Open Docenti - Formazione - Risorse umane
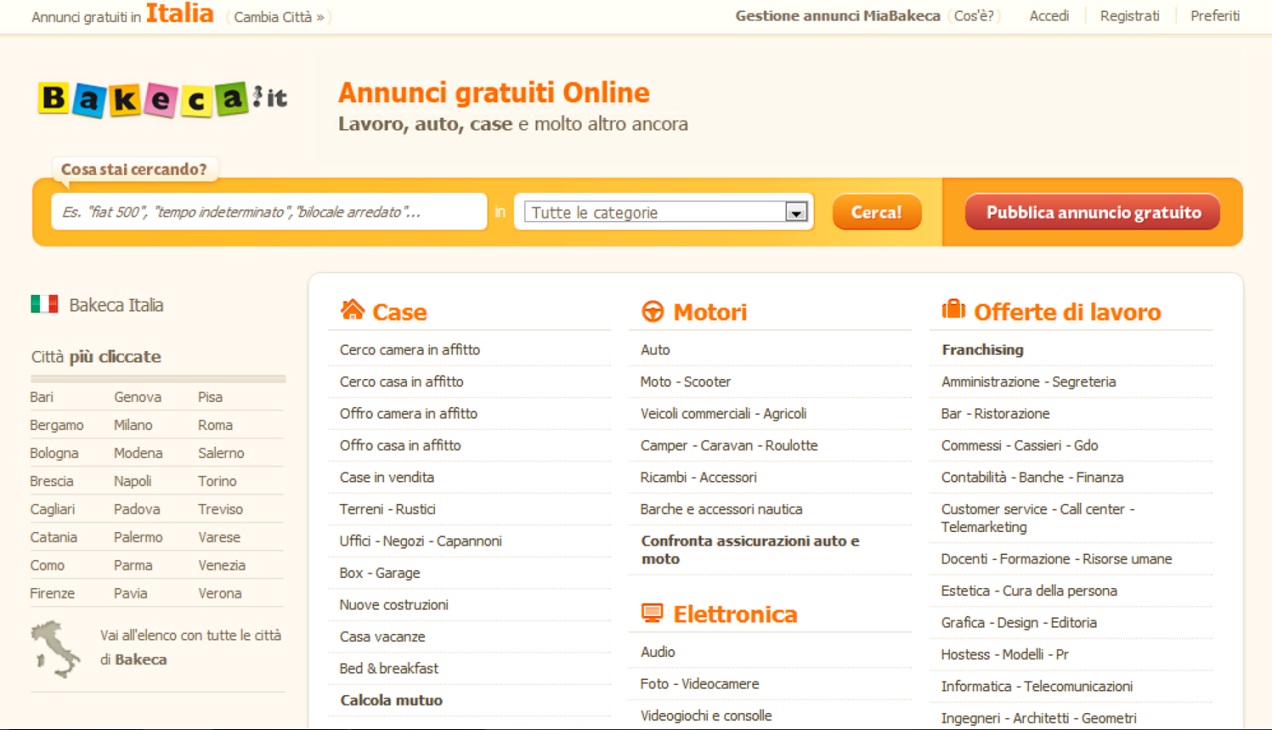1272x730 pixels. (1056, 559)
